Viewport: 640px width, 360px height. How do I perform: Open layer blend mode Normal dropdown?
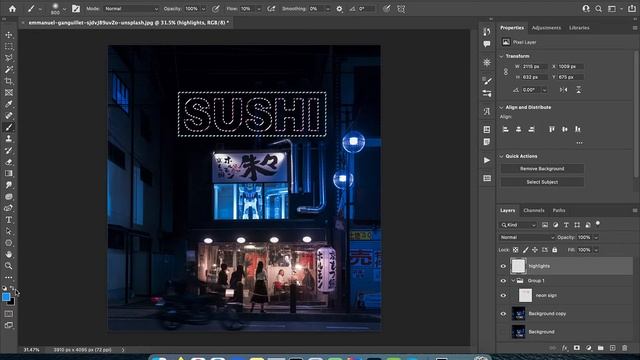pyautogui.click(x=527, y=237)
